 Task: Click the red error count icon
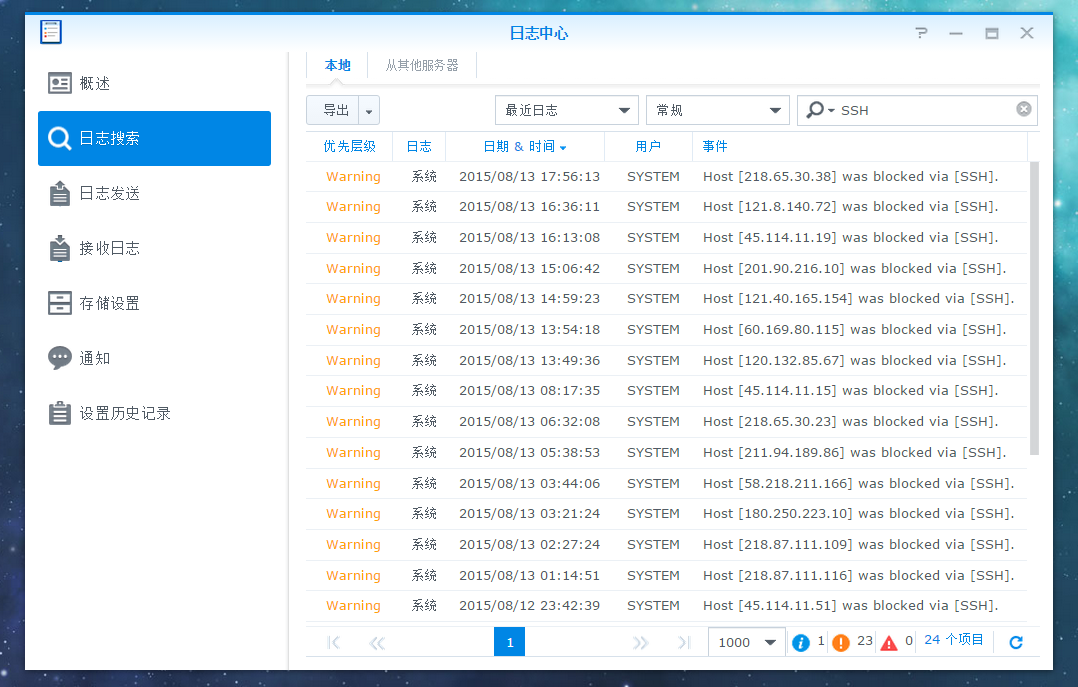(x=889, y=642)
